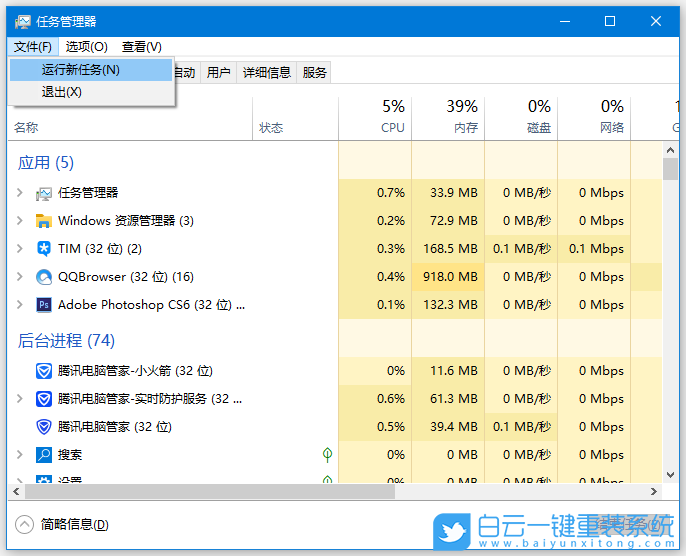
Task: Select the TIM network value 0.1 Mbps
Action: (596, 249)
